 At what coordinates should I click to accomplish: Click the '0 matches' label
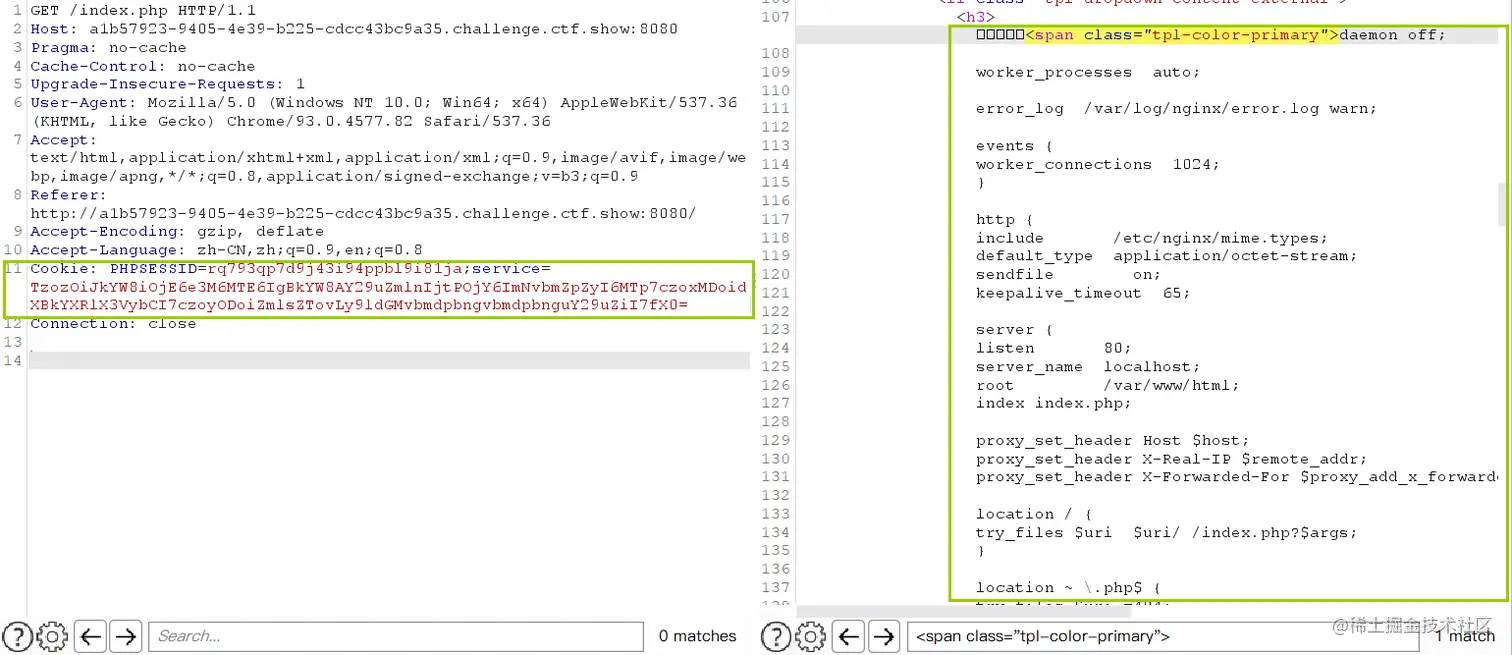coord(697,636)
